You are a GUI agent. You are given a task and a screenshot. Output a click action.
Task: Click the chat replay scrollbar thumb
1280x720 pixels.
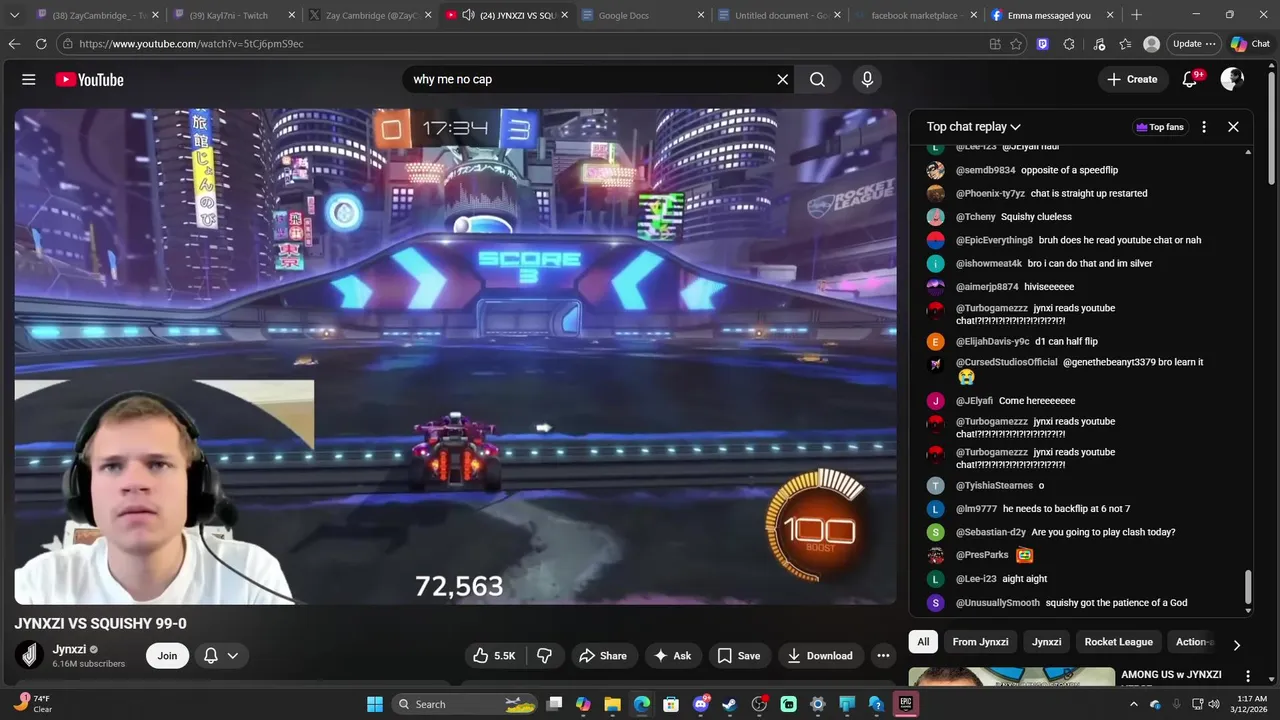tap(1247, 588)
